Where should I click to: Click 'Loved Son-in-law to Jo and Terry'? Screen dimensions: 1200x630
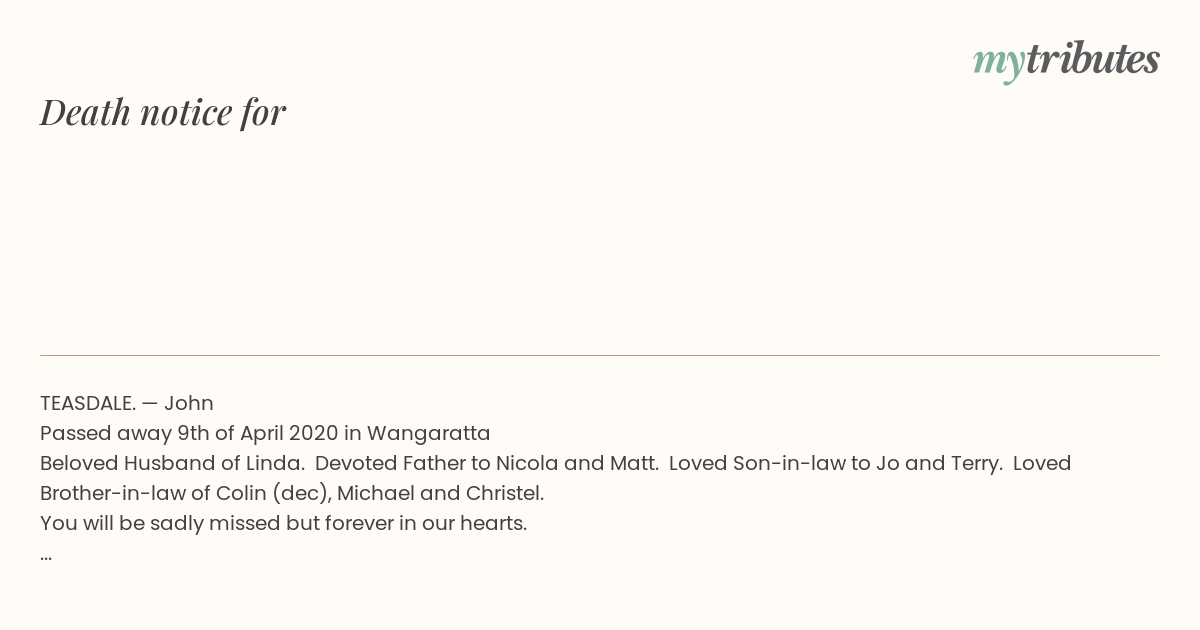click(x=836, y=464)
